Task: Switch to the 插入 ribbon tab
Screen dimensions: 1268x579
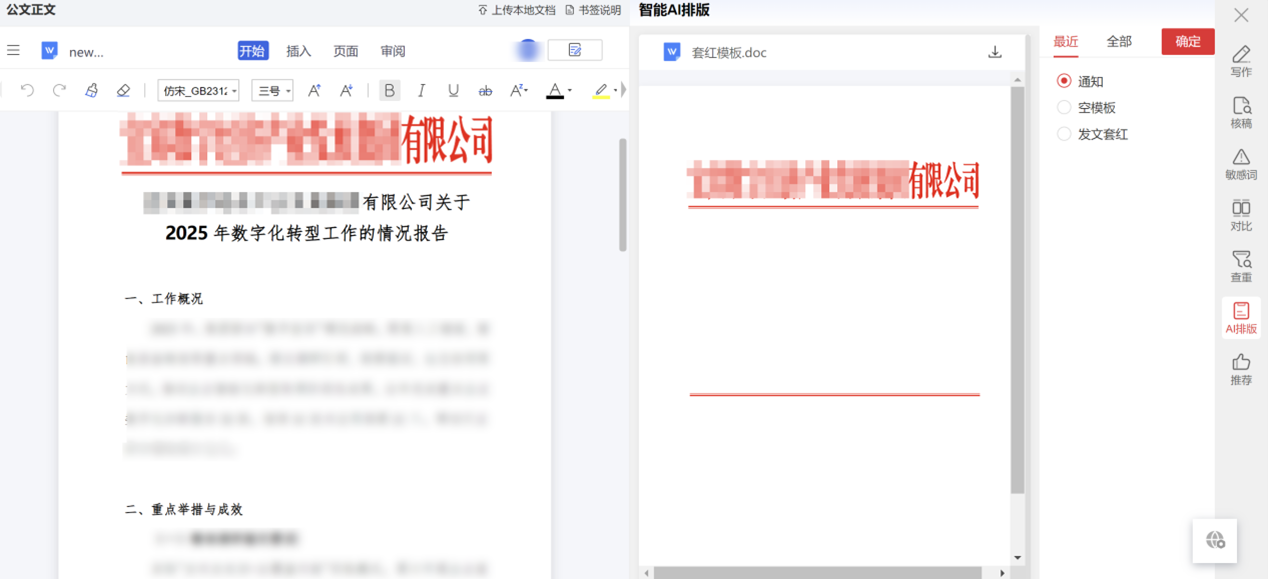Action: click(299, 50)
